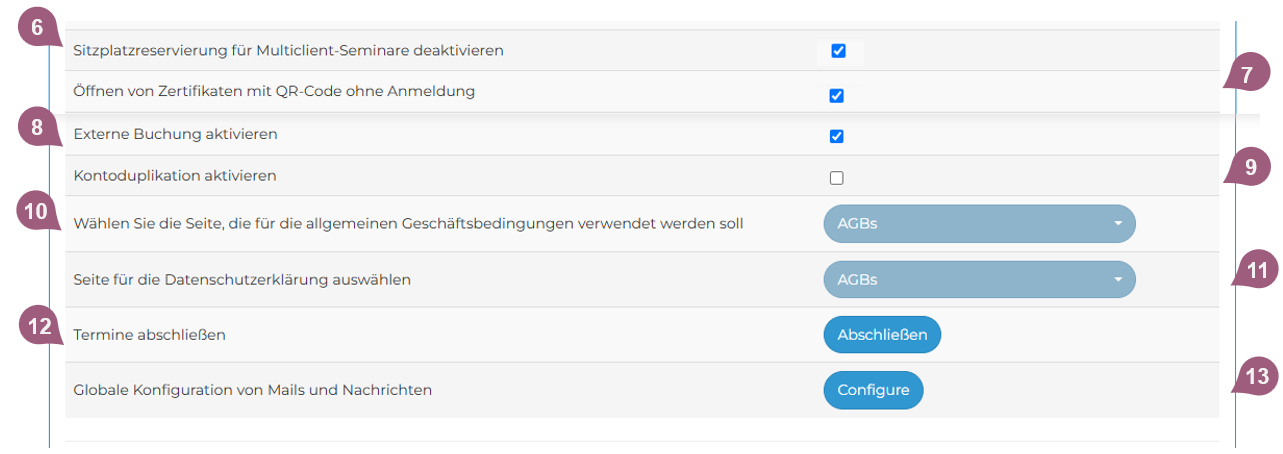Click the number 6 callout marker
Image resolution: width=1283 pixels, height=454 pixels.
[37, 27]
